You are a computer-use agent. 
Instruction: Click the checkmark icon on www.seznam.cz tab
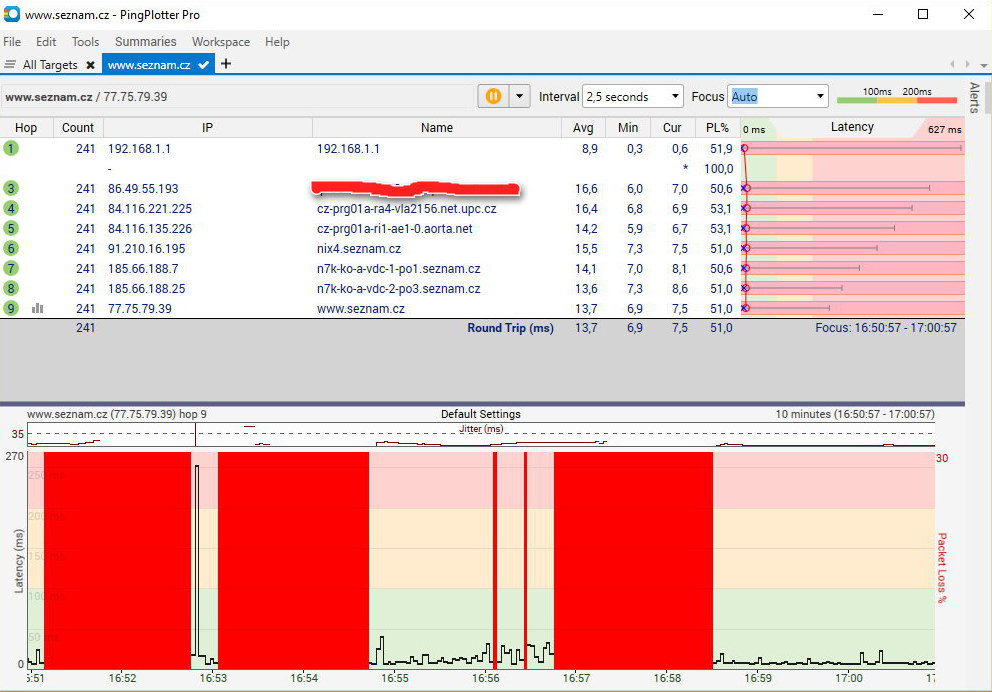coord(204,65)
